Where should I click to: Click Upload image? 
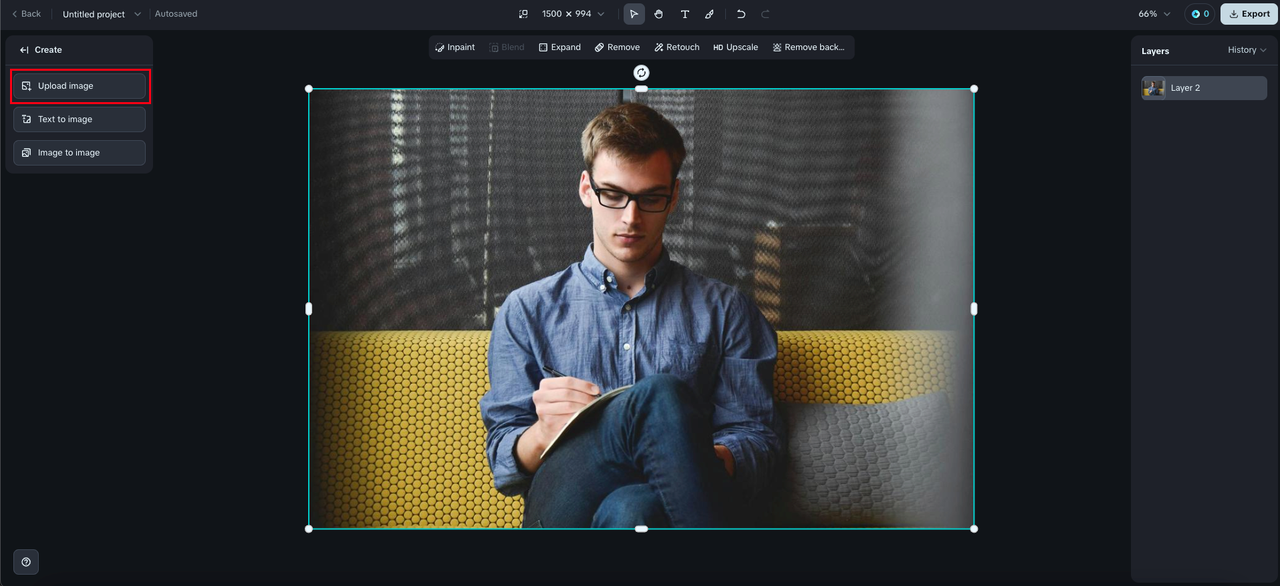click(x=79, y=86)
